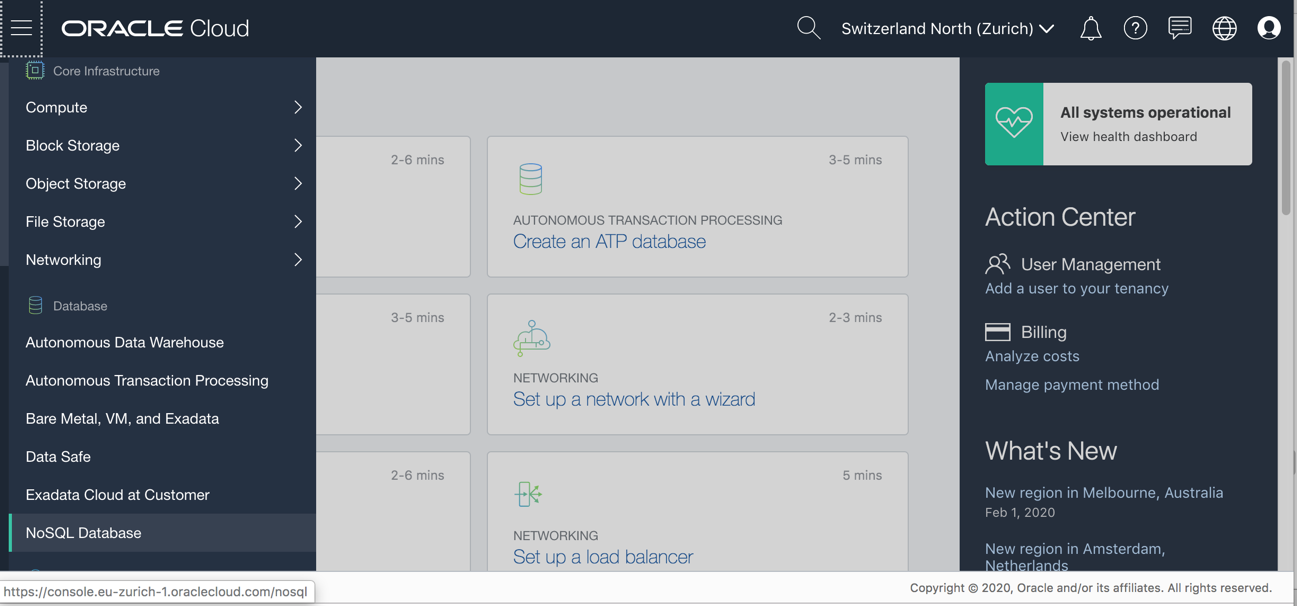Click the help question mark icon
Screen dimensions: 1297x606
pos(1135,28)
